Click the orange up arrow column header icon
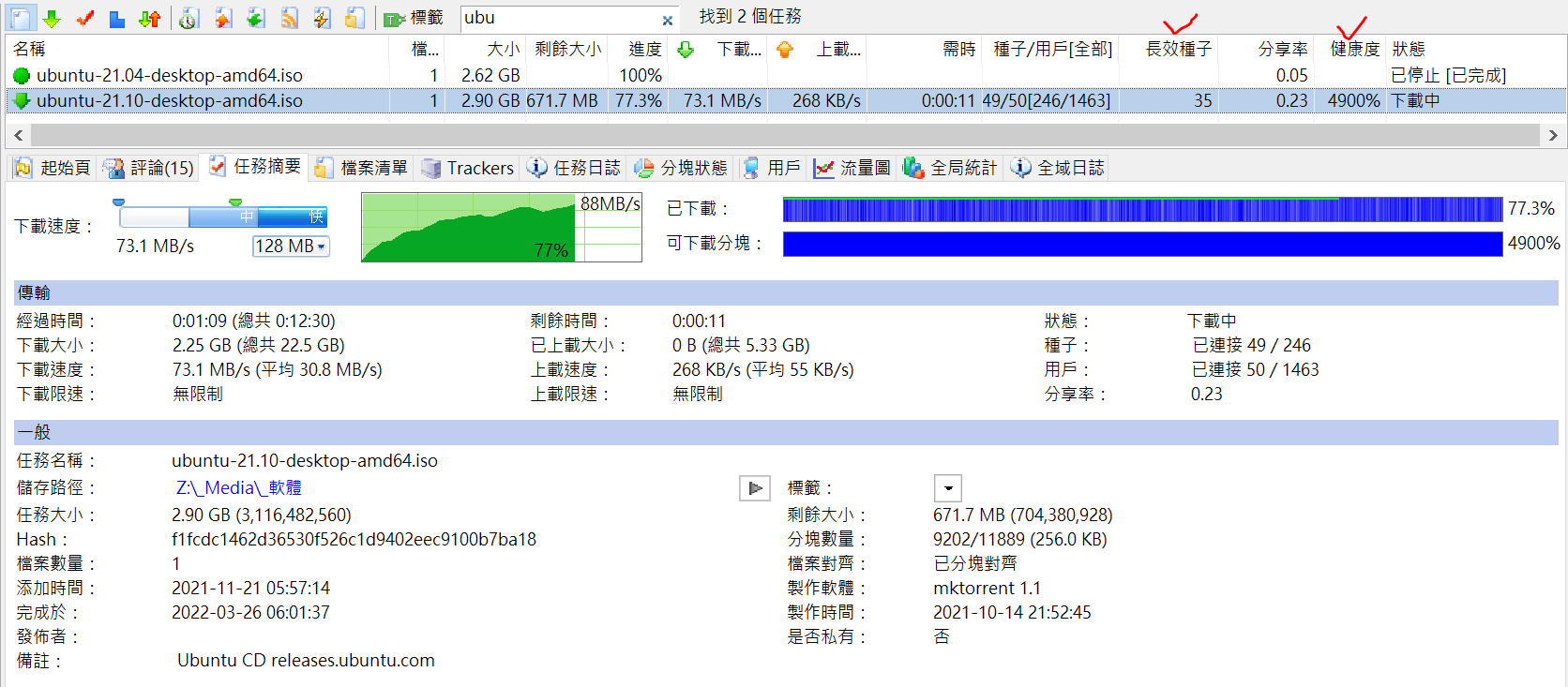This screenshot has height=687, width=1568. pos(785,50)
